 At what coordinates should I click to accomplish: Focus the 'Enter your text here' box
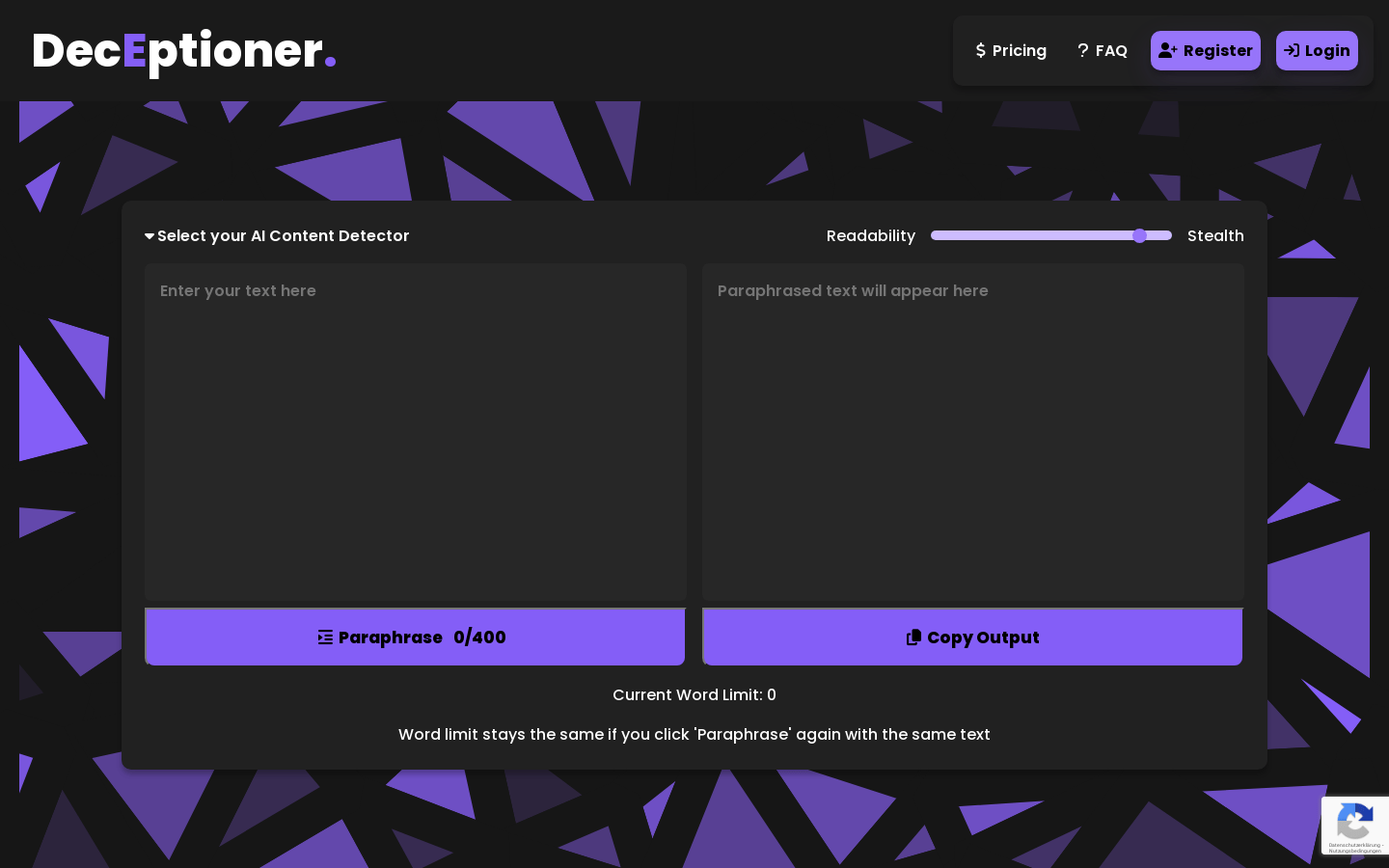coord(415,432)
